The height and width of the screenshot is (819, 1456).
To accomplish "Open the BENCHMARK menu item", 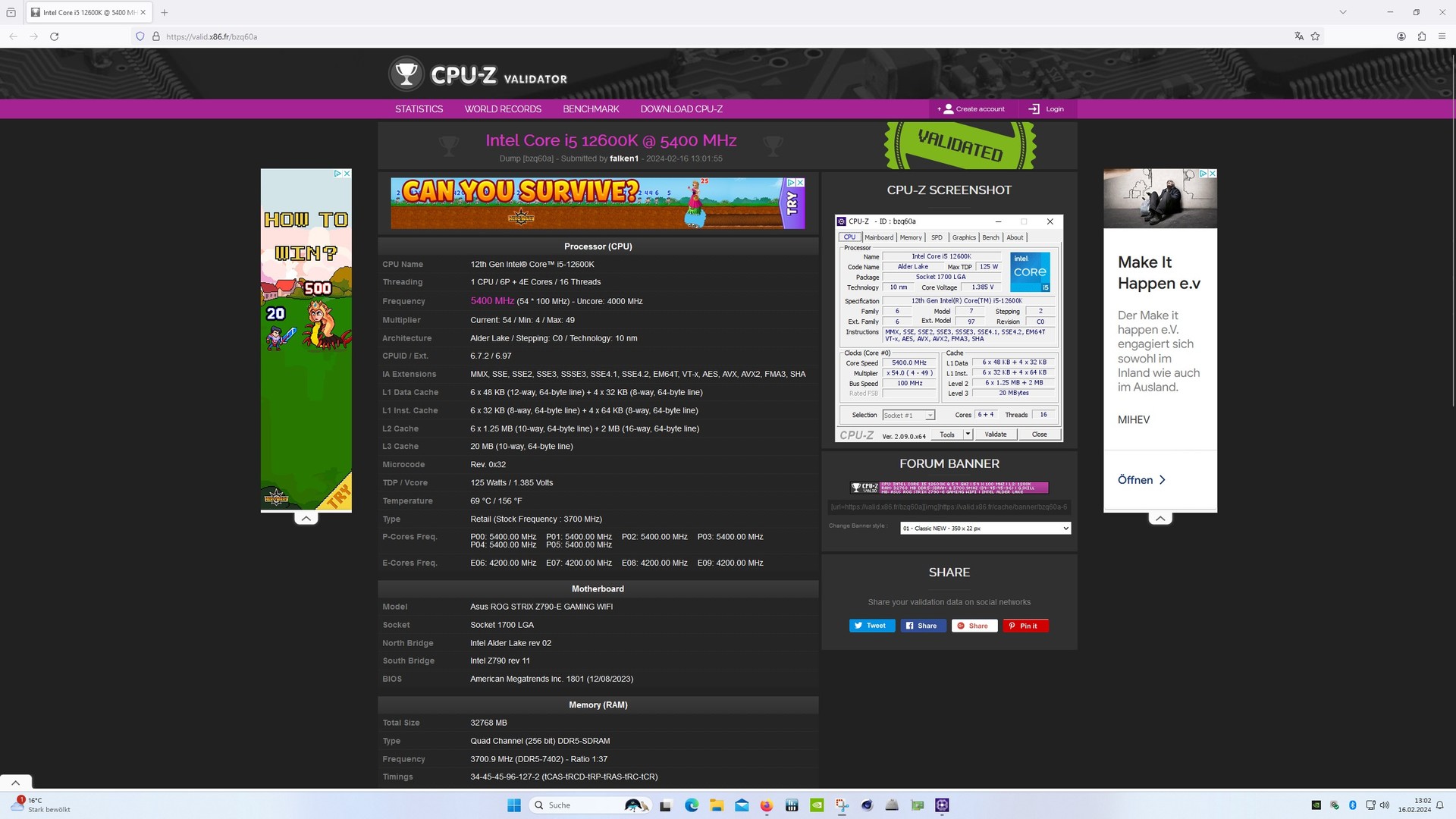I will (591, 109).
